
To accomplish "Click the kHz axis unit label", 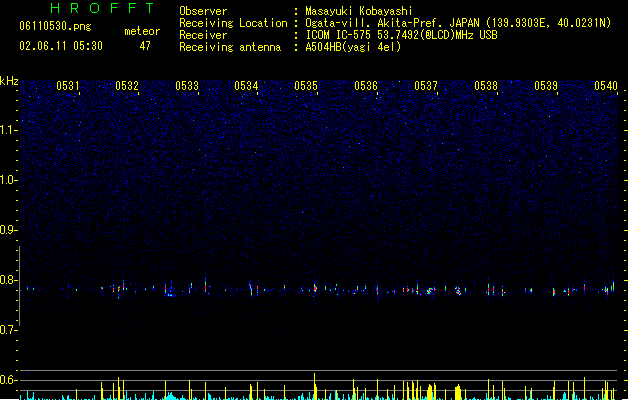I will [9, 81].
